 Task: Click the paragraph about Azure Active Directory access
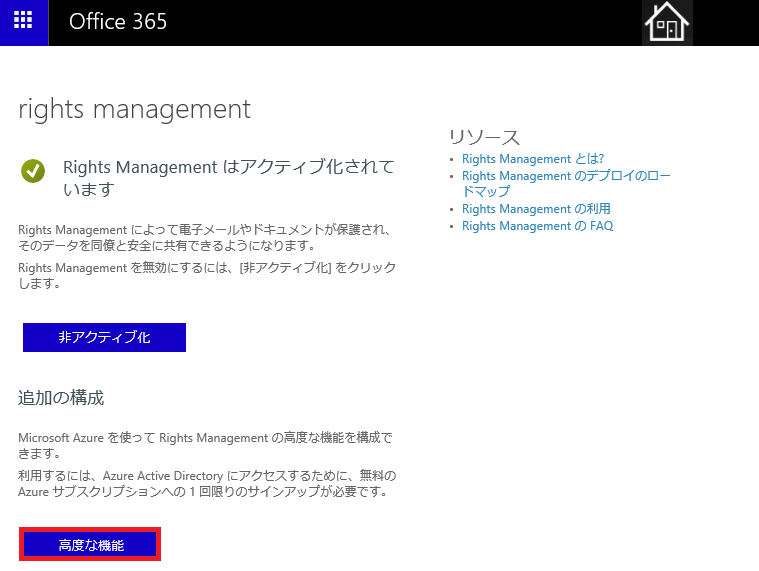point(207,483)
